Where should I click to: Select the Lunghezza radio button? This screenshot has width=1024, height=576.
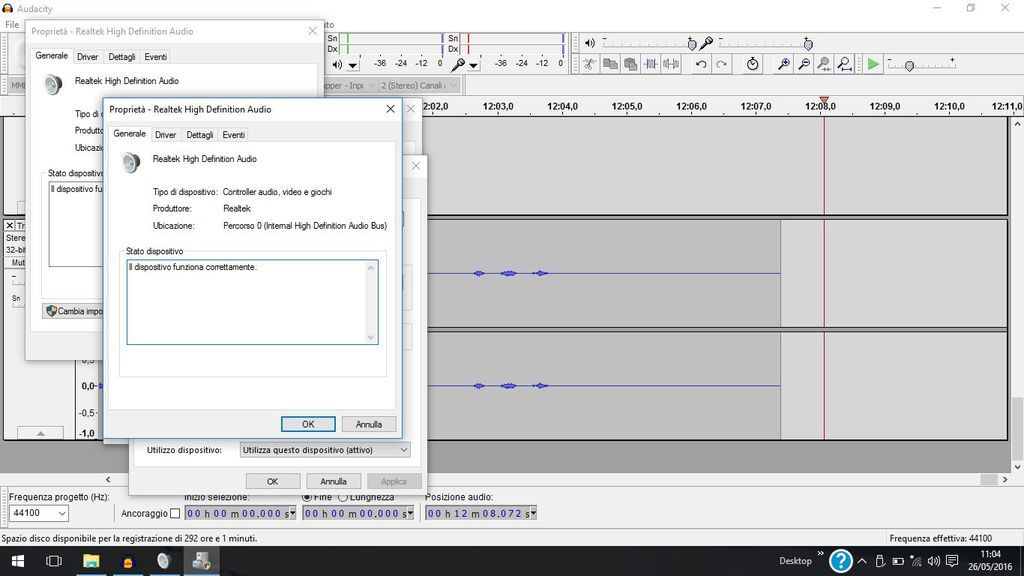coord(343,497)
